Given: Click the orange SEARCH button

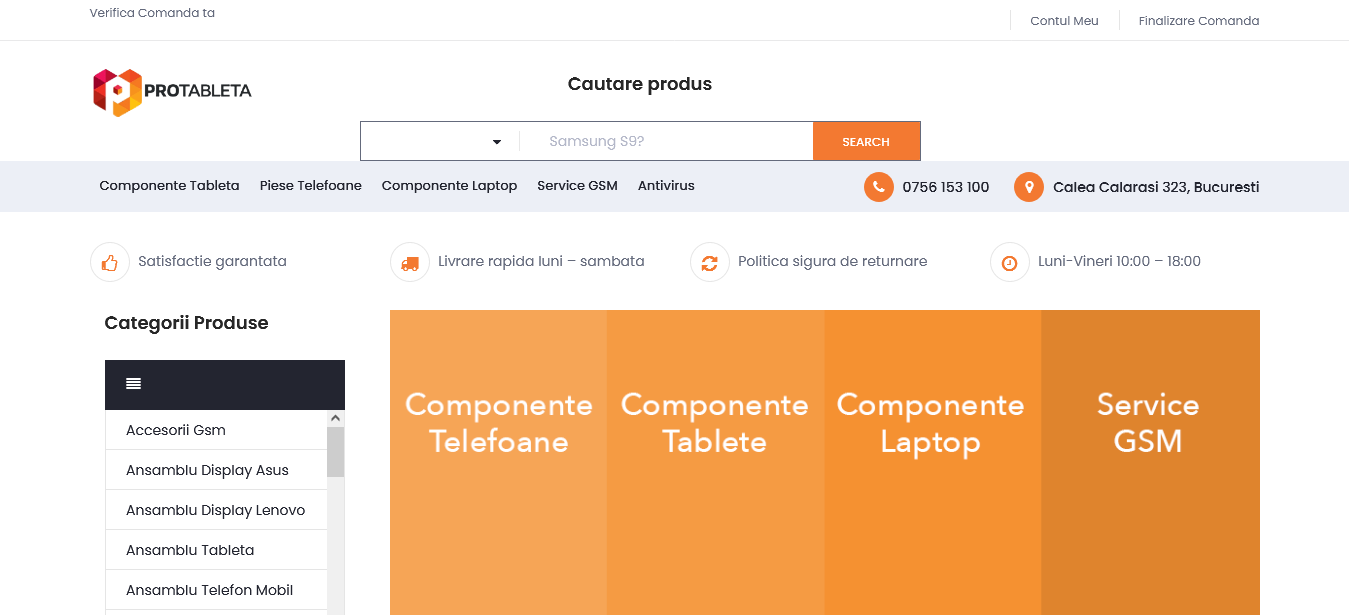Looking at the screenshot, I should (866, 142).
